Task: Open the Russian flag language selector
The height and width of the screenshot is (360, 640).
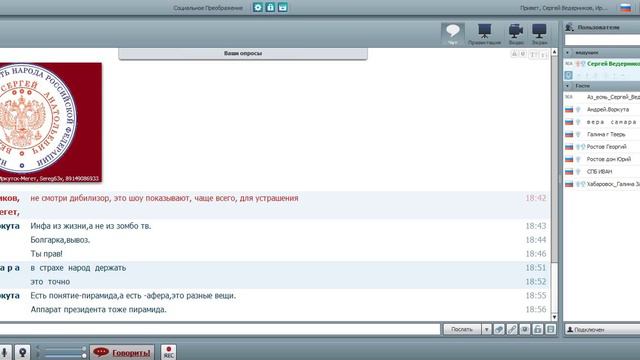Action: pos(625,8)
